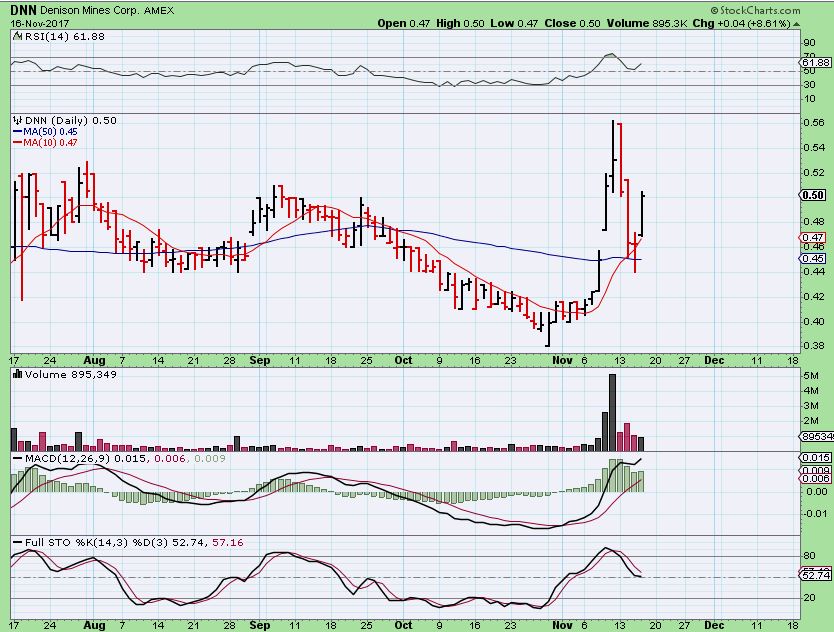The height and width of the screenshot is (632, 834).
Task: Click the DNN ticker symbol title
Action: (x=26, y=9)
